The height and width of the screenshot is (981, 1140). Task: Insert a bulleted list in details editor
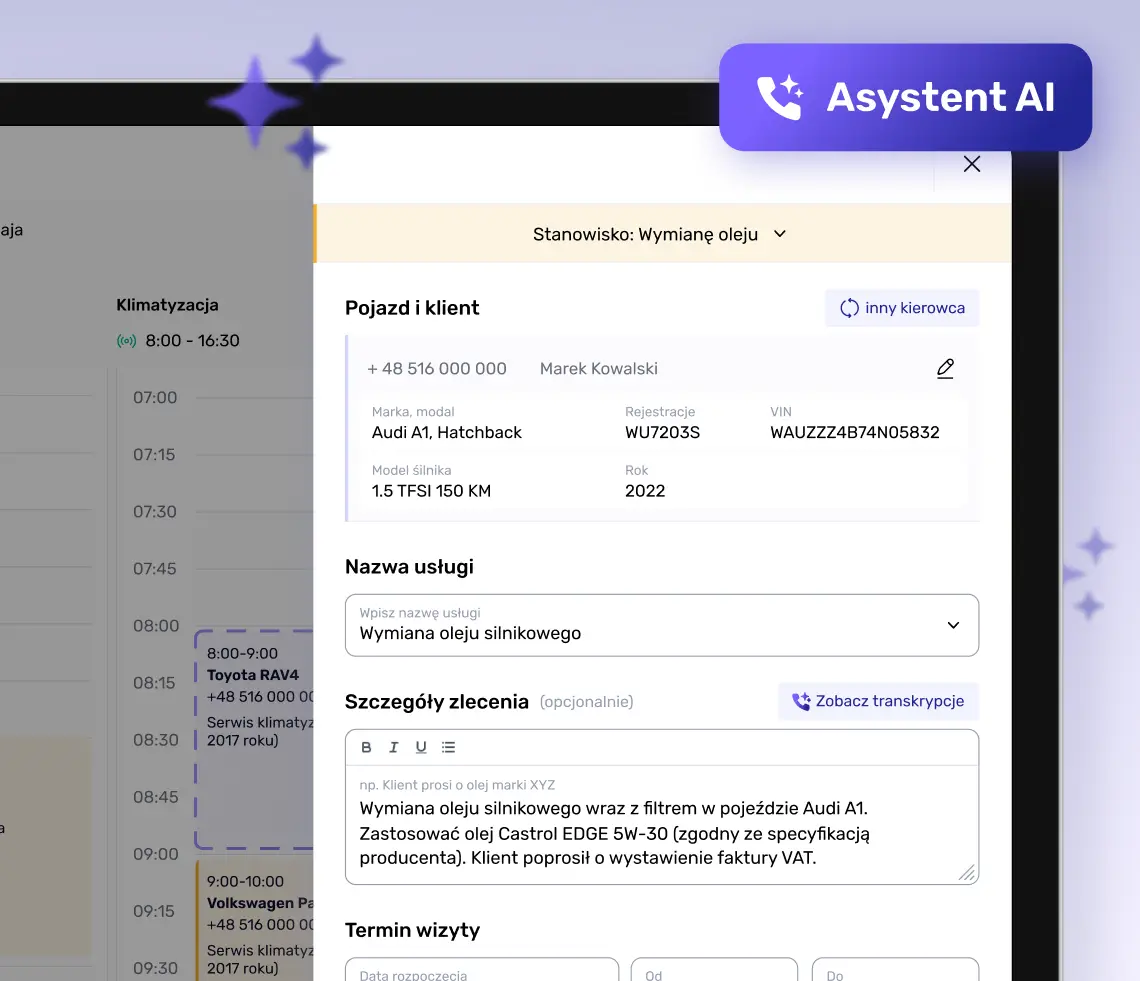[x=449, y=747]
